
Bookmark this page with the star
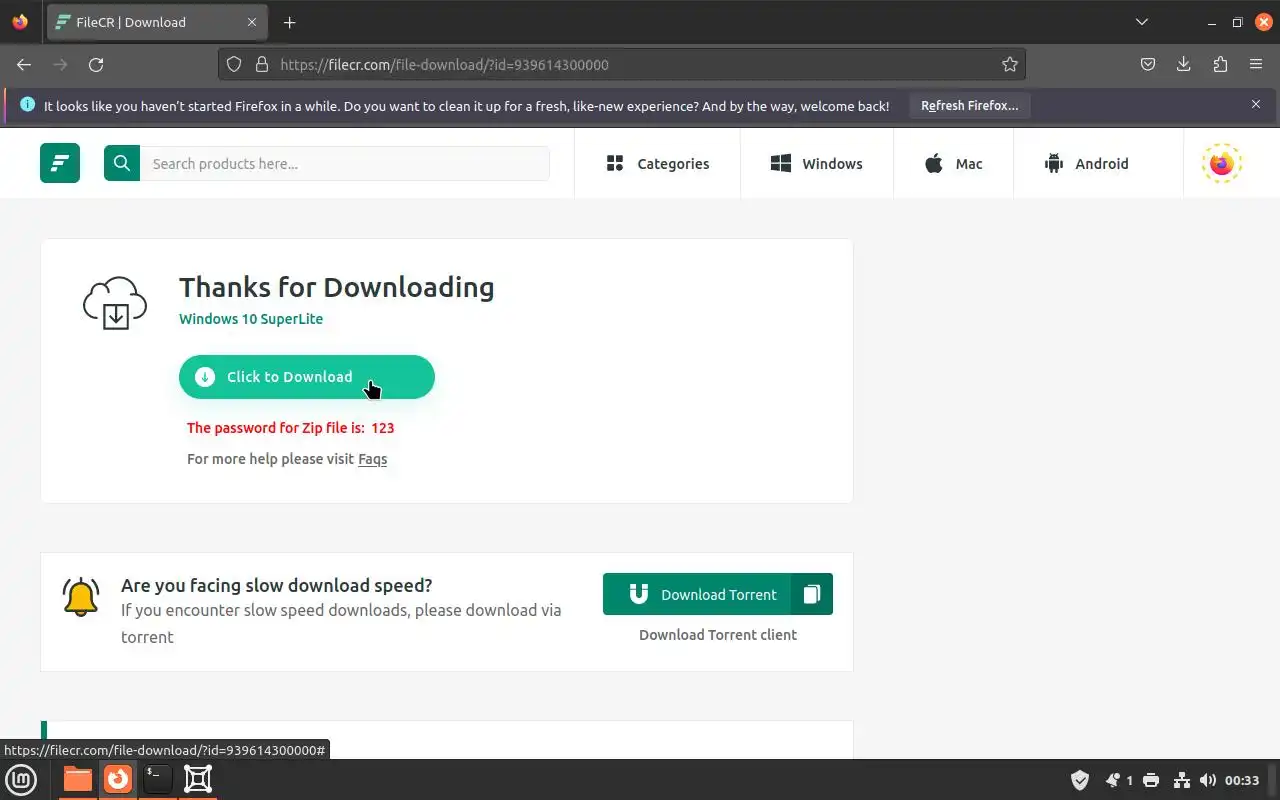[x=1010, y=64]
